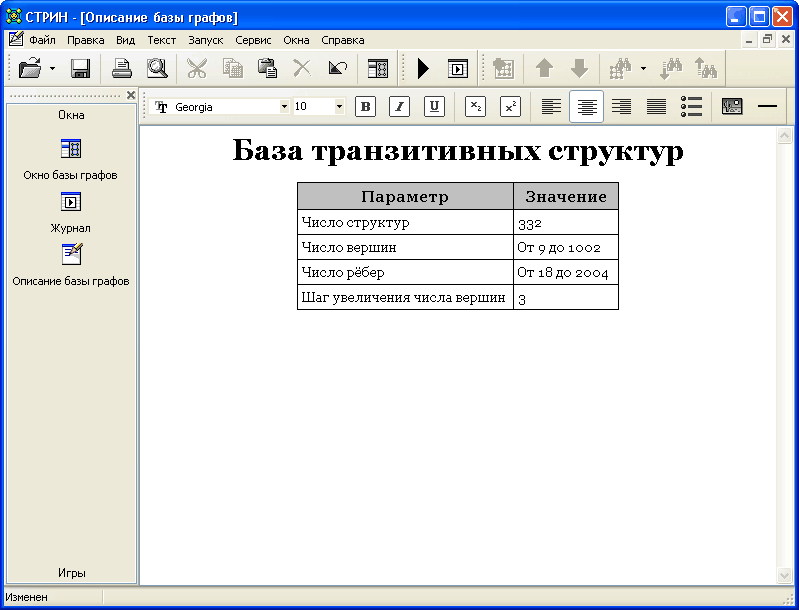799x610 pixels.
Task: Click the grayed graph table icon
Action: pyautogui.click(x=503, y=68)
